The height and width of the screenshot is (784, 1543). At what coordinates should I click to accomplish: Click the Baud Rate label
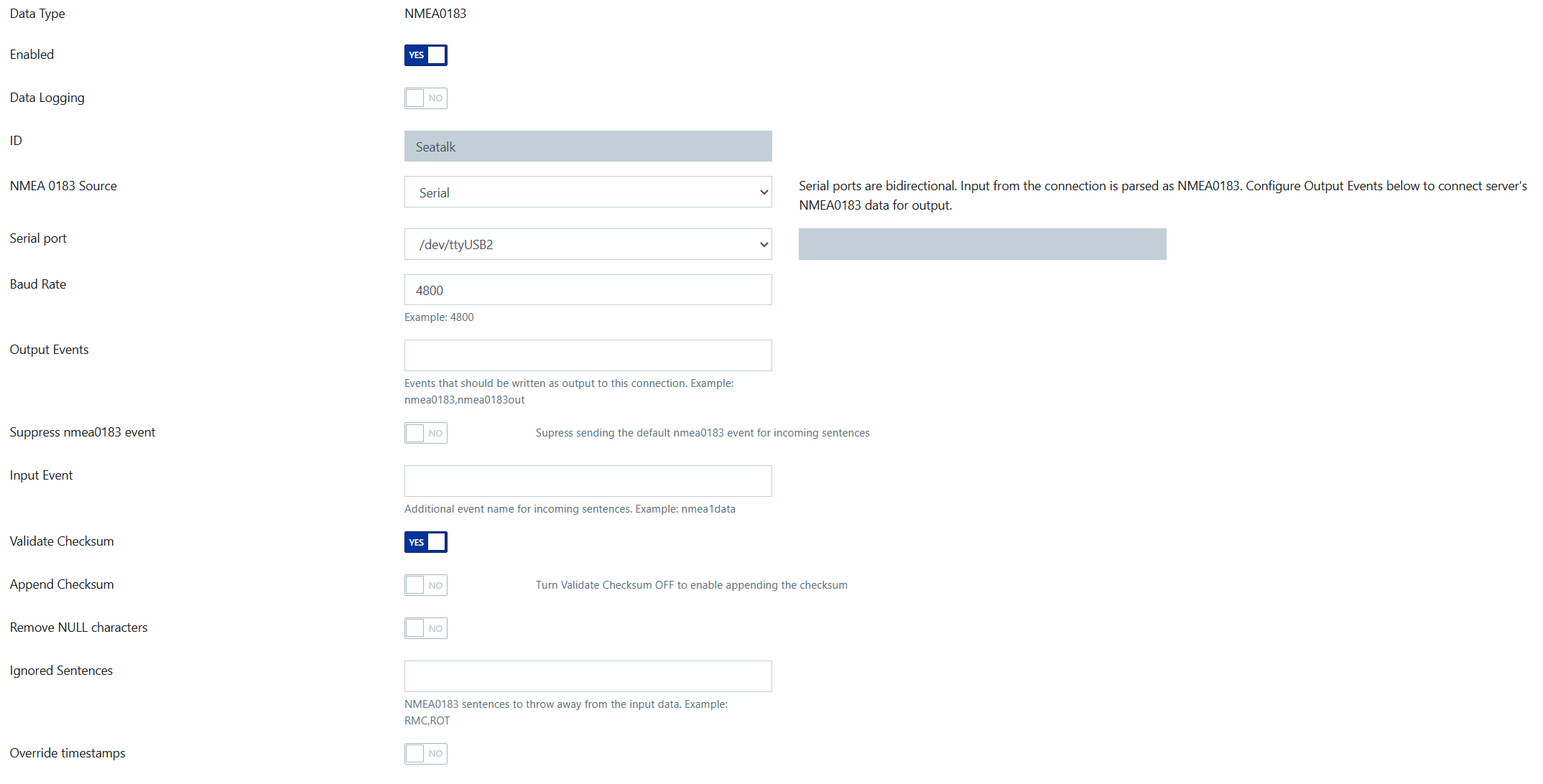pos(38,284)
